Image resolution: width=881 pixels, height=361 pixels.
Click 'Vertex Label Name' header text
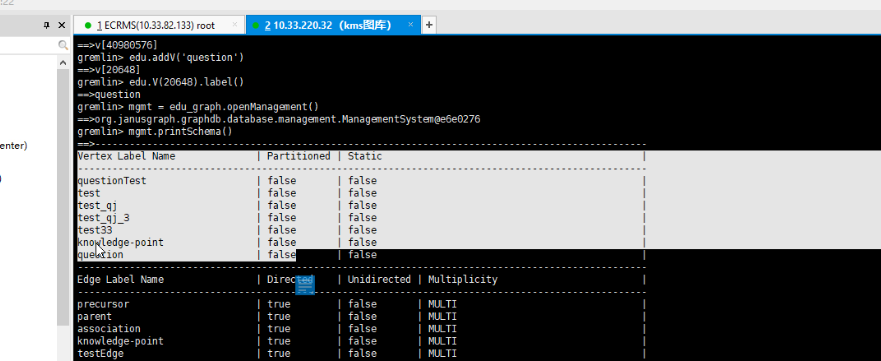(126, 156)
